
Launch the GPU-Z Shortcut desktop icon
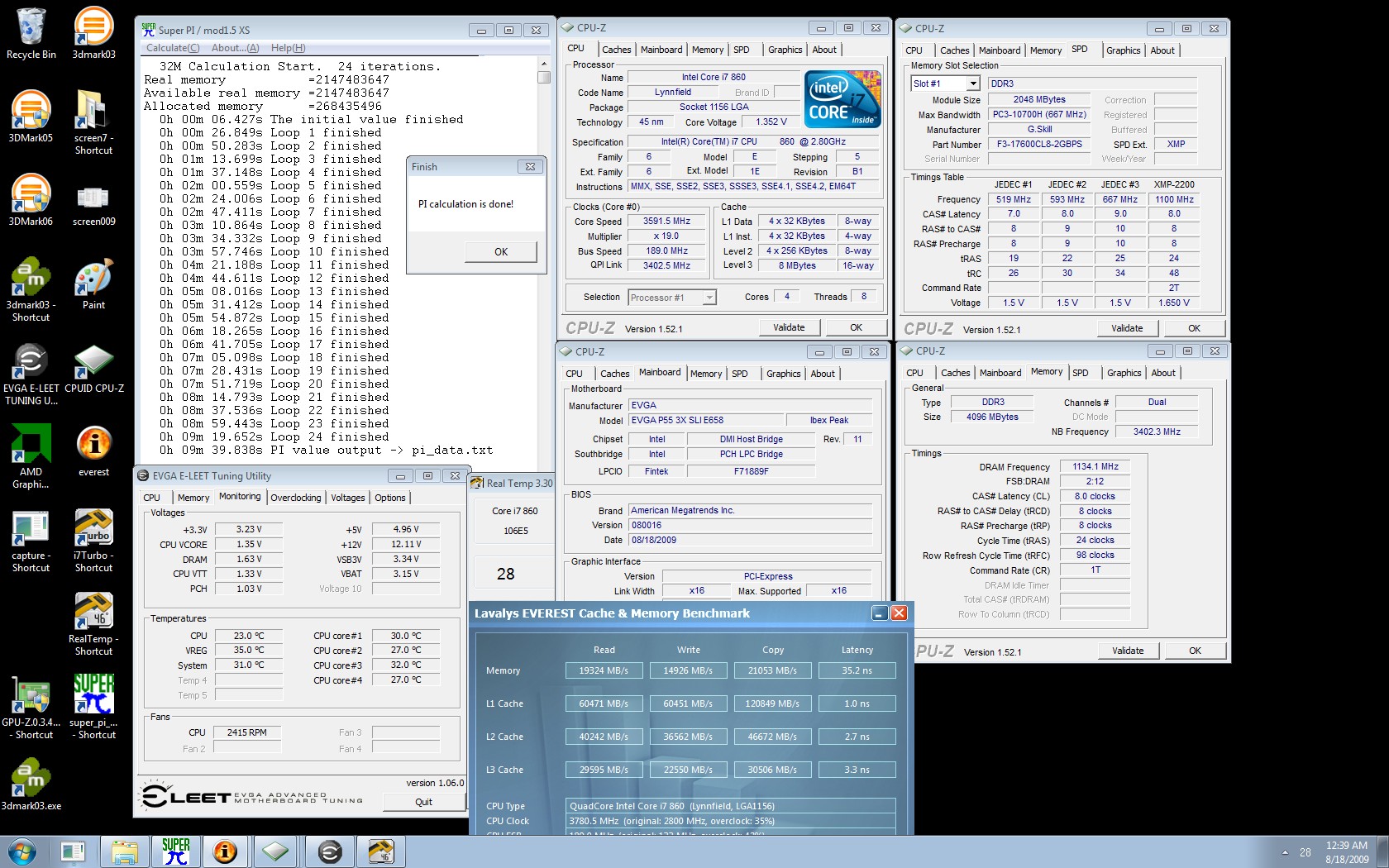pyautogui.click(x=31, y=707)
